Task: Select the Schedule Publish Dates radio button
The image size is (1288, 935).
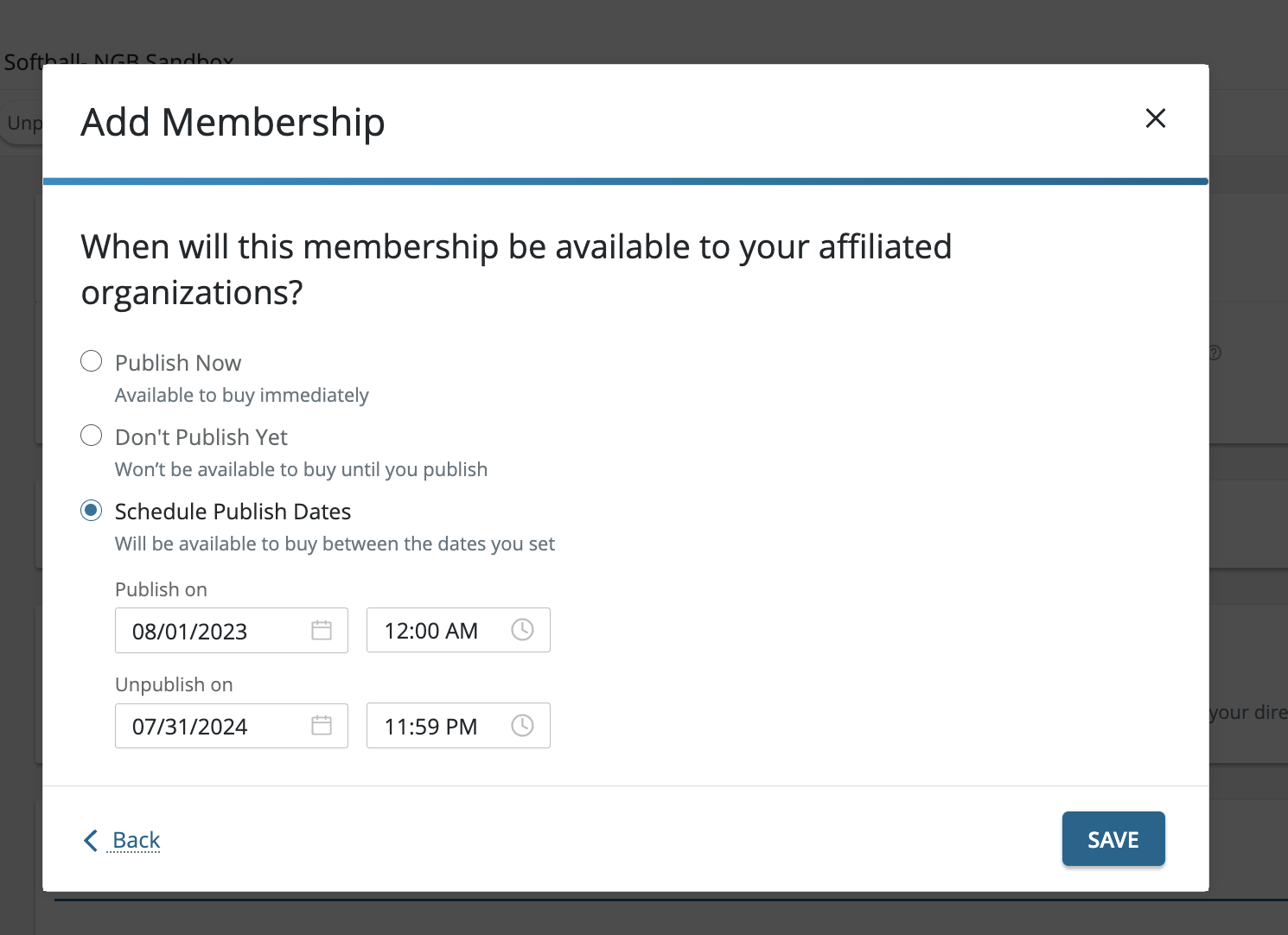Action: [x=92, y=511]
